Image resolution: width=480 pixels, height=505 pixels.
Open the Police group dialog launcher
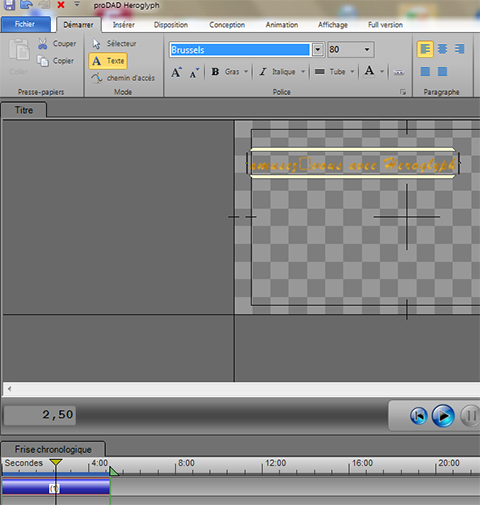point(403,92)
